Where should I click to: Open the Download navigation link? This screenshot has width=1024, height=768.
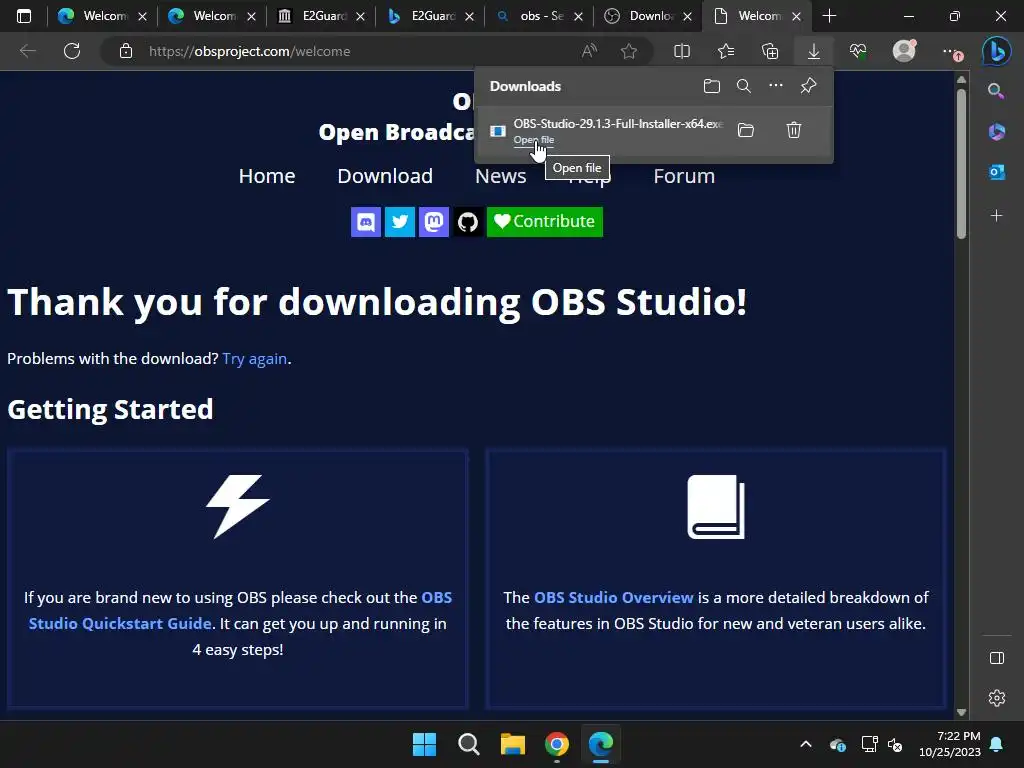pos(385,176)
